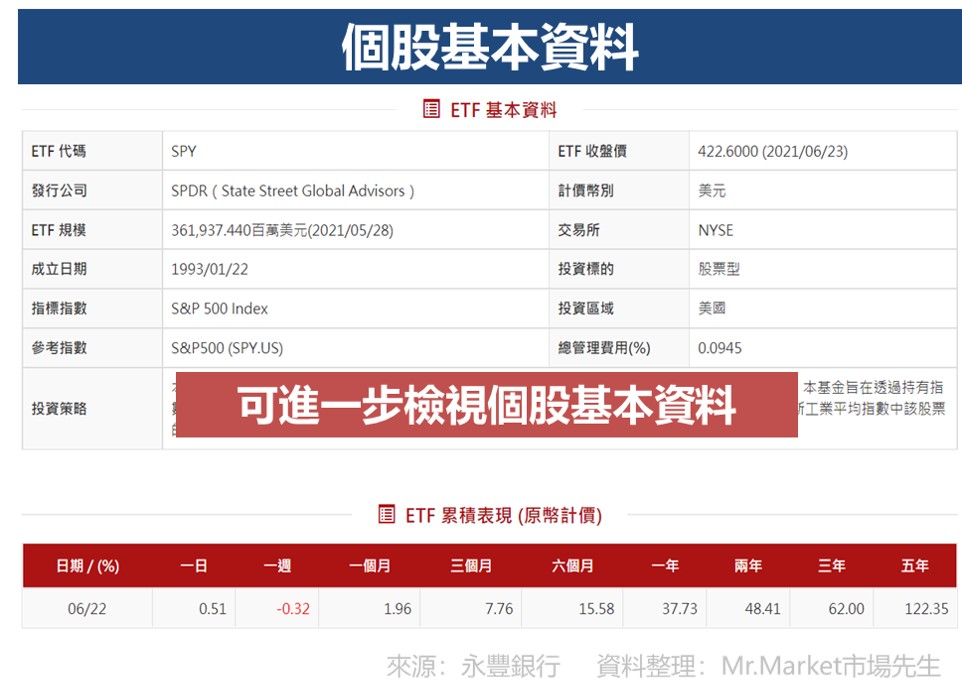This screenshot has height=697, width=962.
Task: Select the S&P 500 Index value
Action: point(219,309)
